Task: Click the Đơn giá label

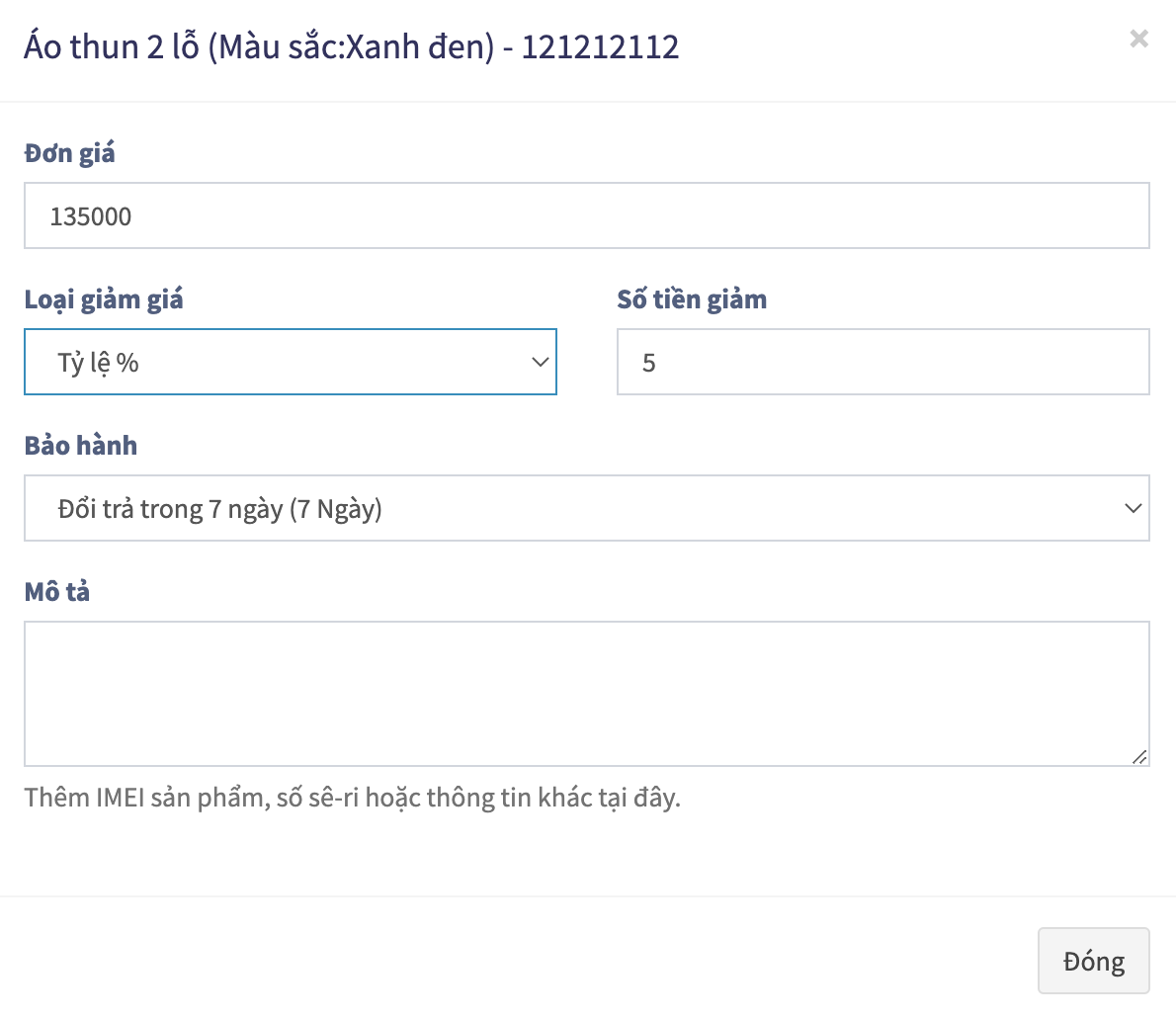Action: [x=69, y=153]
